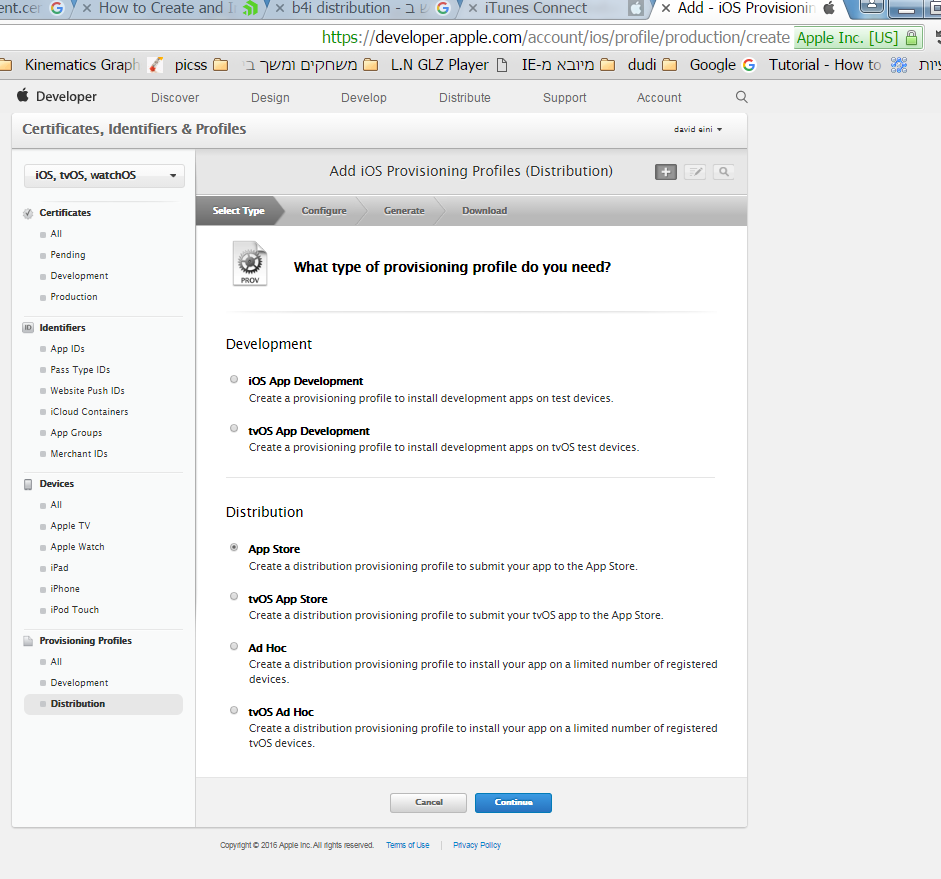Open iCloud Containers in the sidebar
The width and height of the screenshot is (941, 879).
click(x=89, y=412)
